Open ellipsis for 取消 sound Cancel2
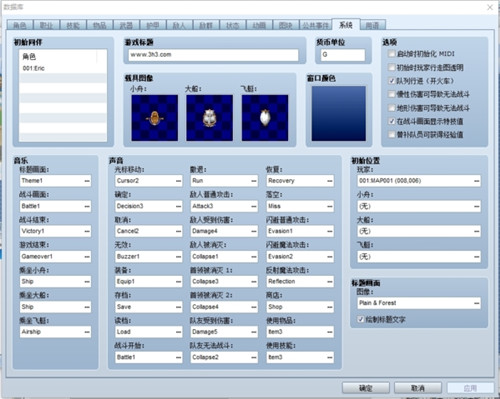 click(x=179, y=231)
